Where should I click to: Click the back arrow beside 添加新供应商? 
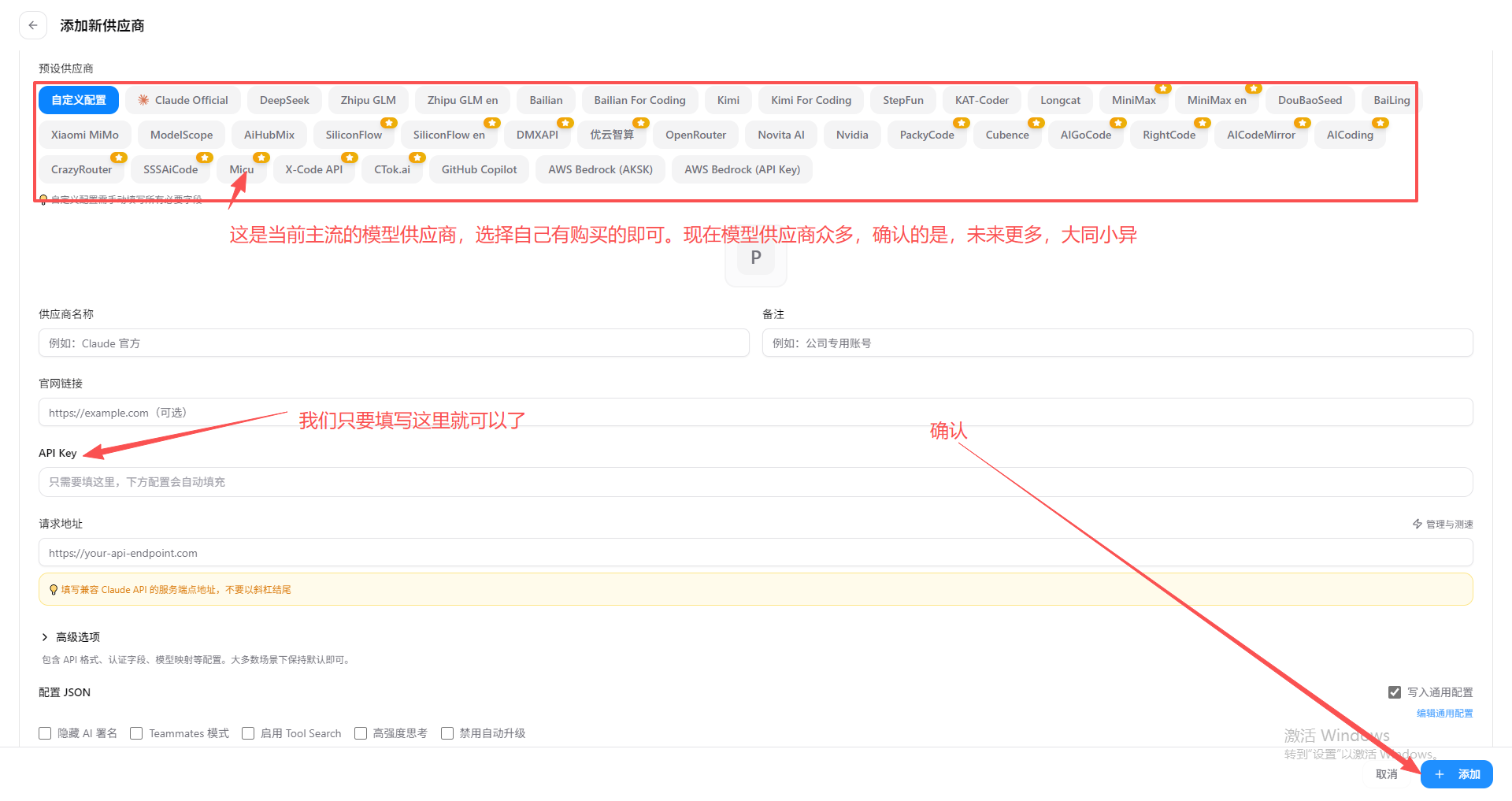point(32,24)
